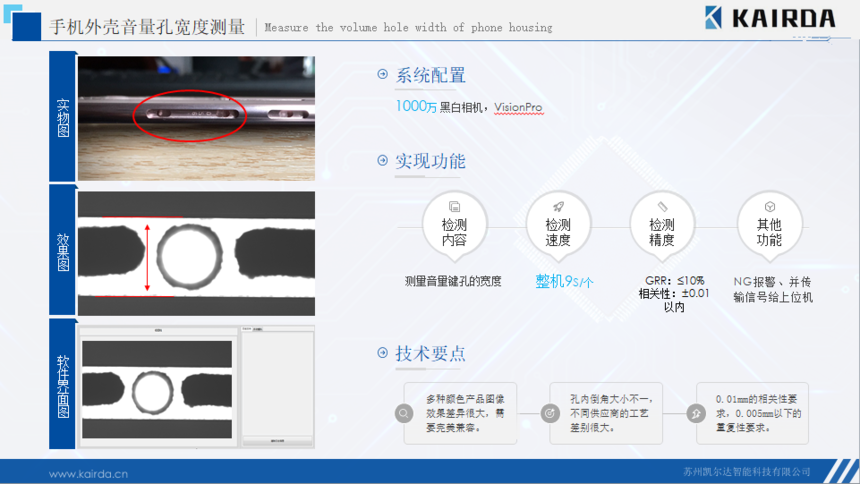Click the rocket icon above 检测速度
This screenshot has width=860, height=484.
(558, 206)
